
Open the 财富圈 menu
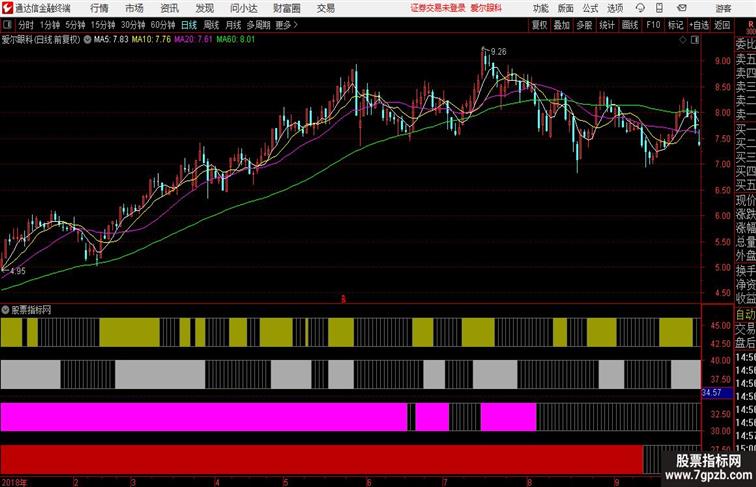(287, 8)
